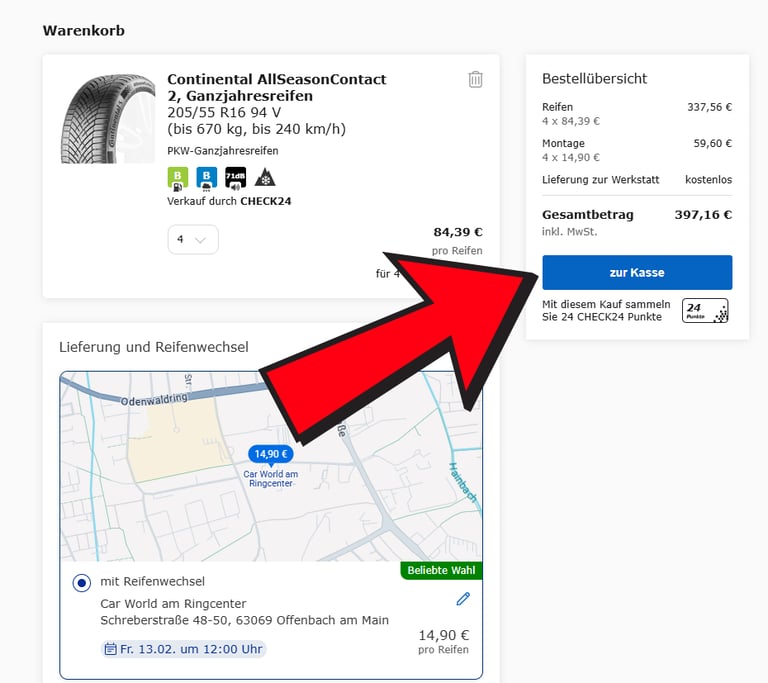Click the address 'Schreberstraße 48-50, 63069 Offenbach am Main'

pyautogui.click(x=244, y=620)
